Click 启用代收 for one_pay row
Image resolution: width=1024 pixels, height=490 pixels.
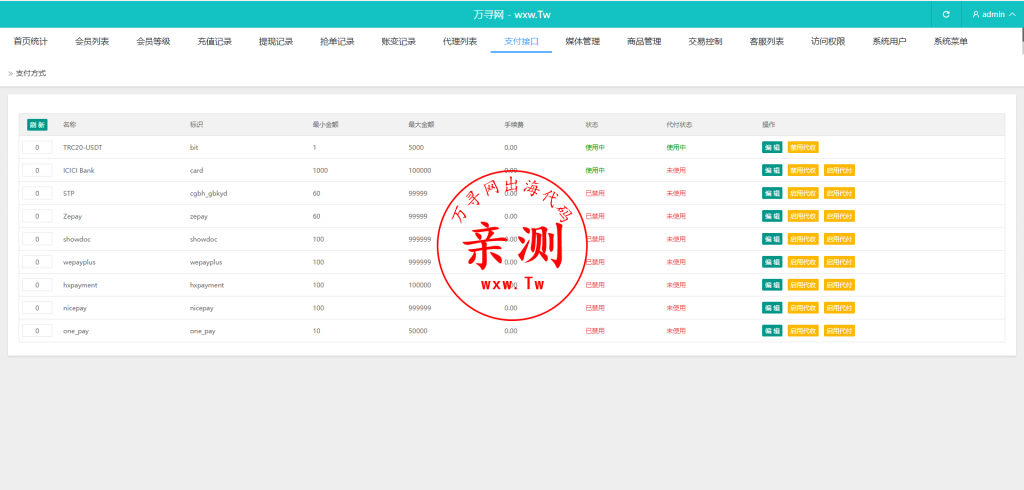pyautogui.click(x=803, y=331)
